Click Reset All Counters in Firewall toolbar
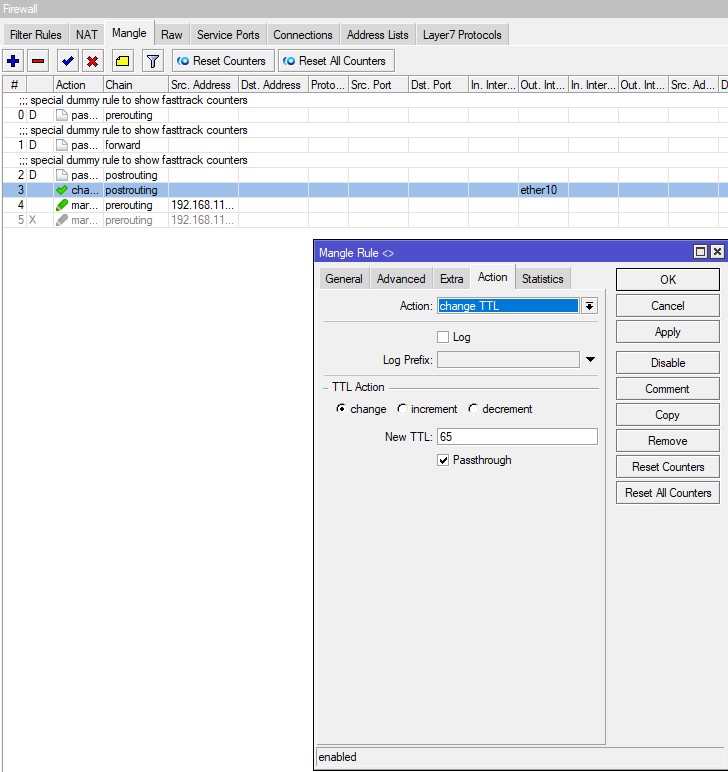This screenshot has width=728, height=772. click(336, 61)
